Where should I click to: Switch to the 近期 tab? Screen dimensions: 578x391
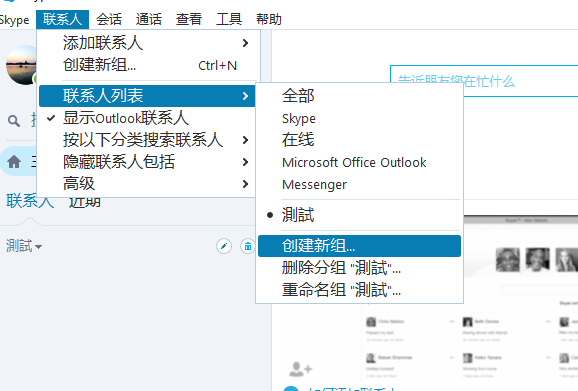pos(85,203)
